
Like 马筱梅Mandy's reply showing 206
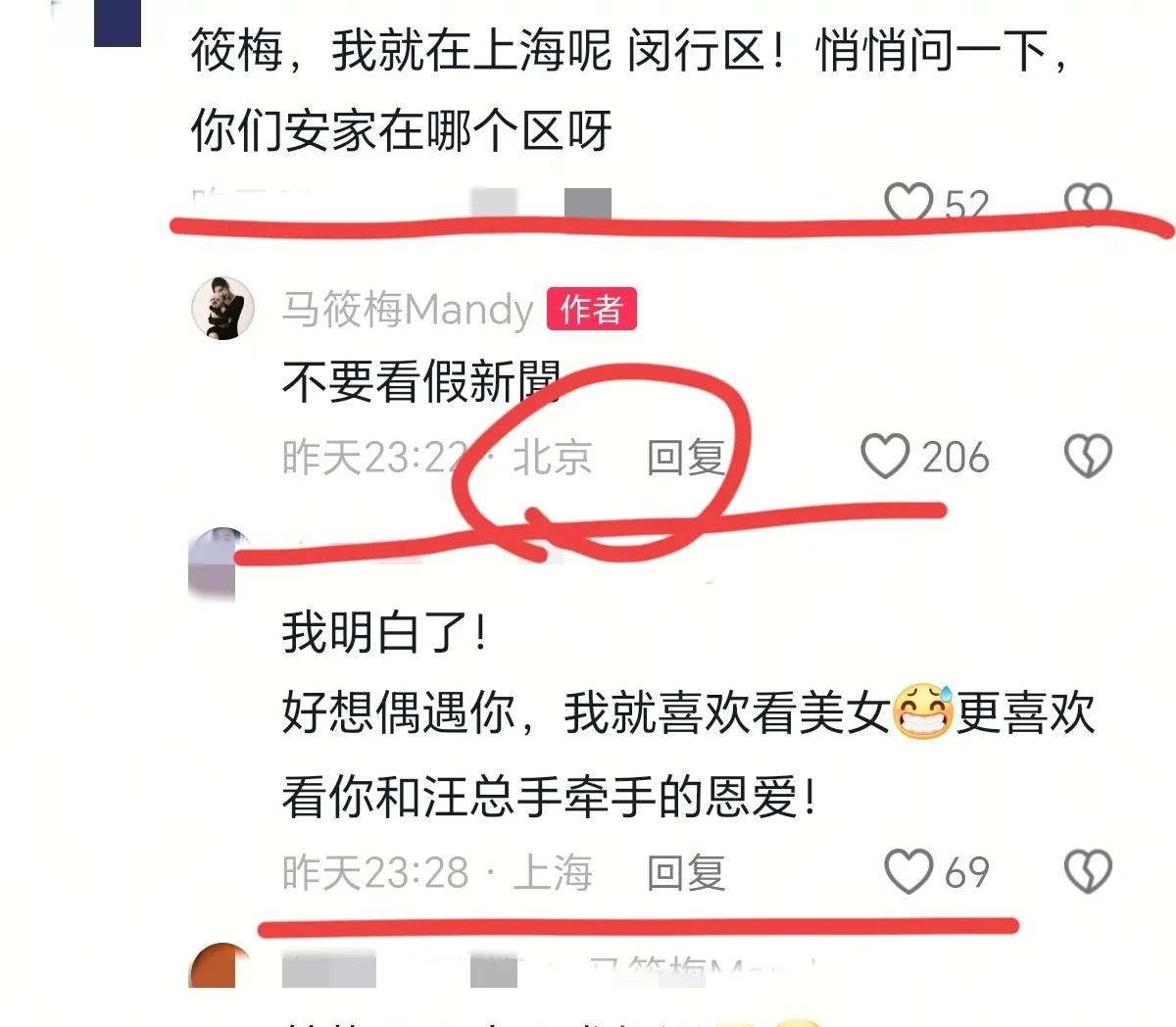885,457
